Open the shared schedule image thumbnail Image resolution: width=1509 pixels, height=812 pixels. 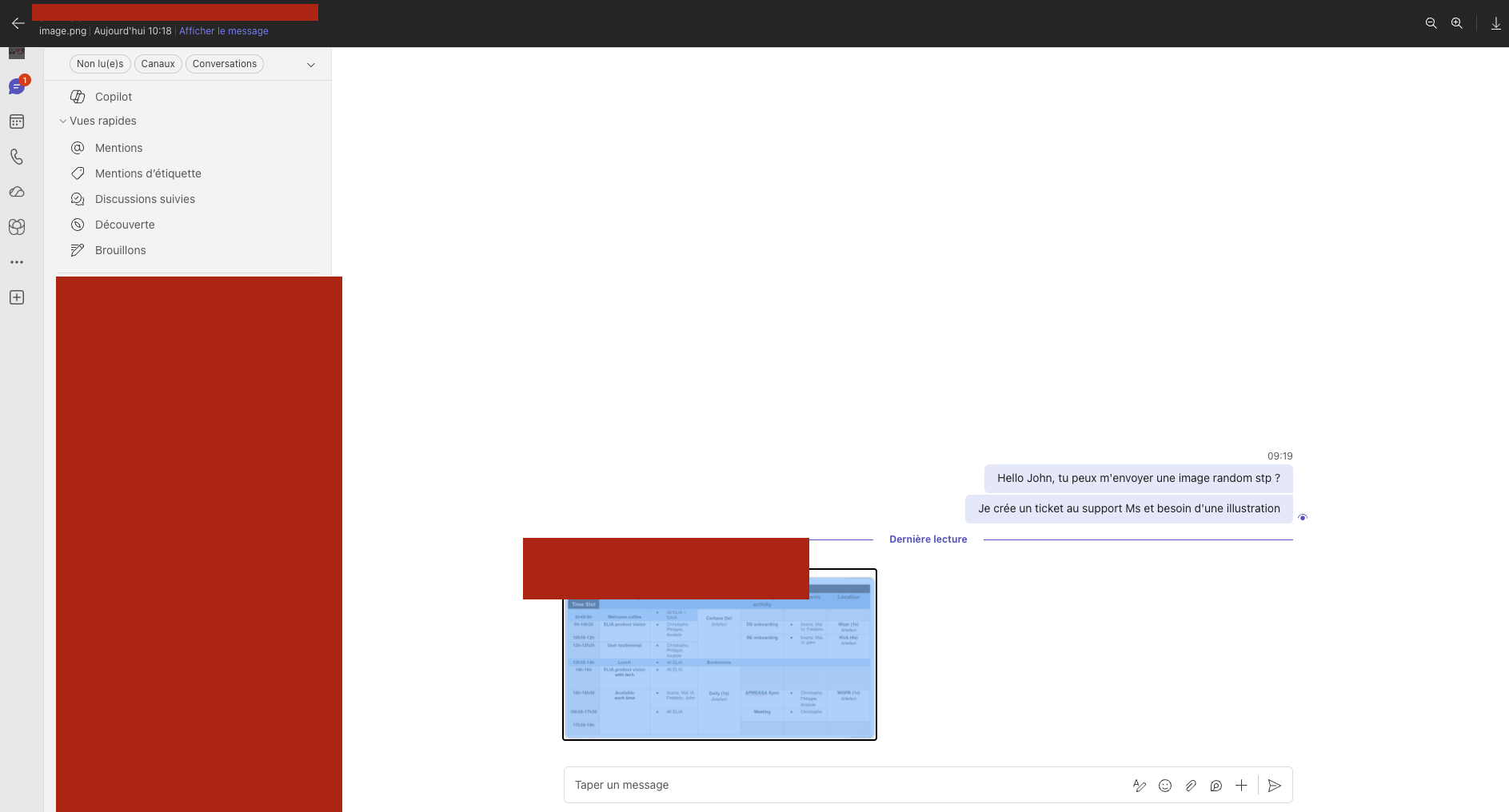pyautogui.click(x=720, y=655)
